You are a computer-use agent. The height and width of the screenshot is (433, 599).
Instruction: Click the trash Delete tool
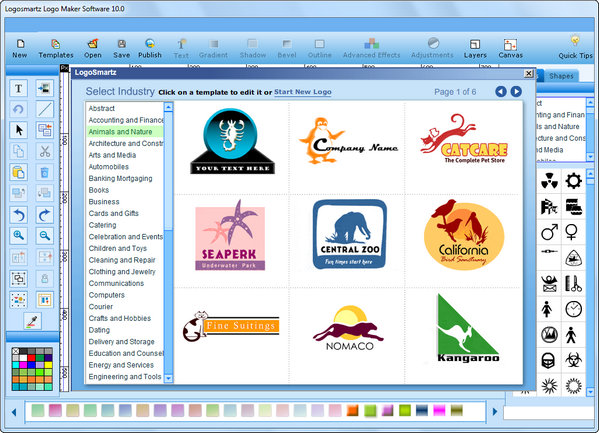pos(45,172)
